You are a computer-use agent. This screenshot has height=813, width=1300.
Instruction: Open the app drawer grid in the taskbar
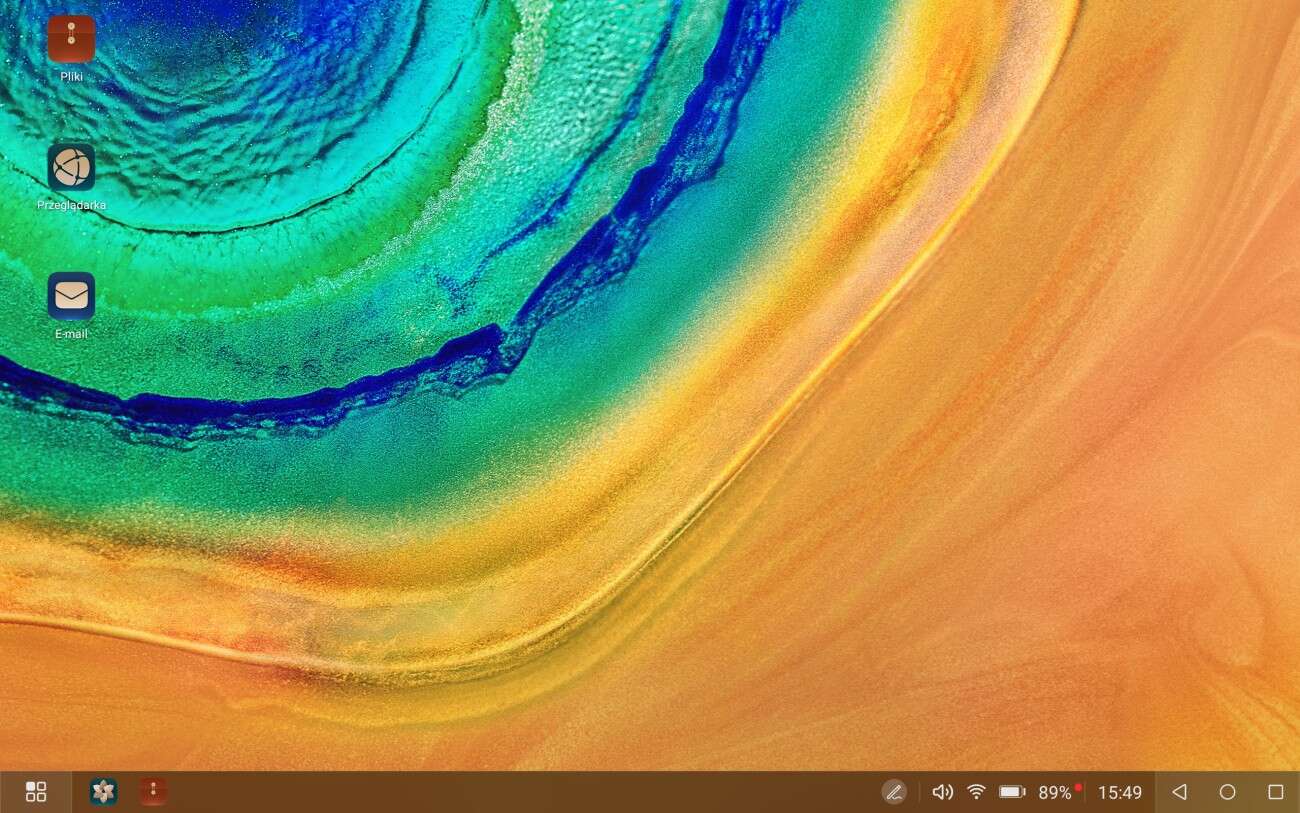click(x=36, y=791)
